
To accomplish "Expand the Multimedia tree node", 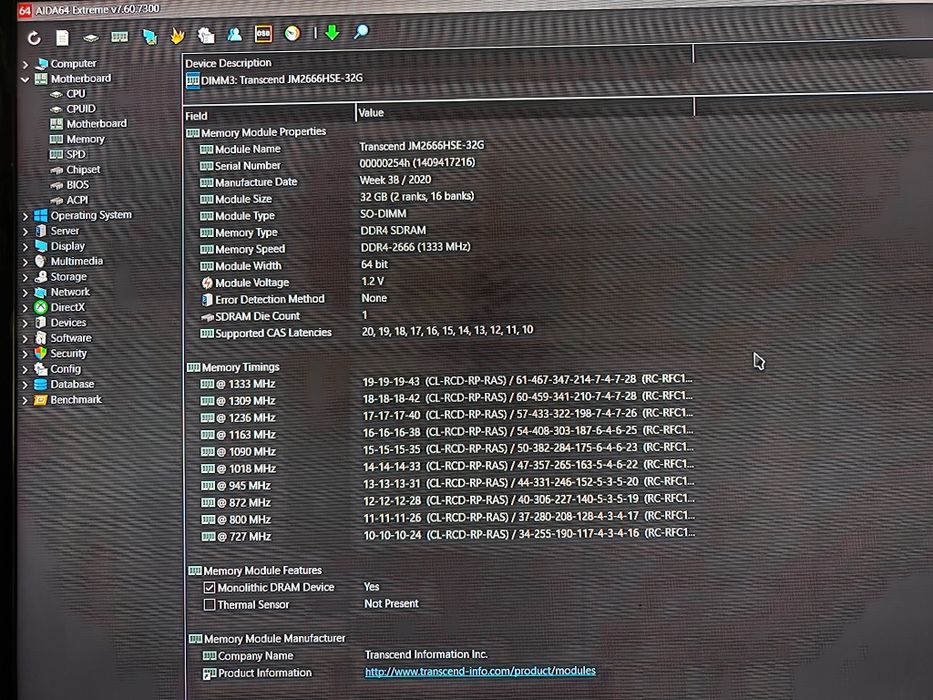I will point(25,262).
